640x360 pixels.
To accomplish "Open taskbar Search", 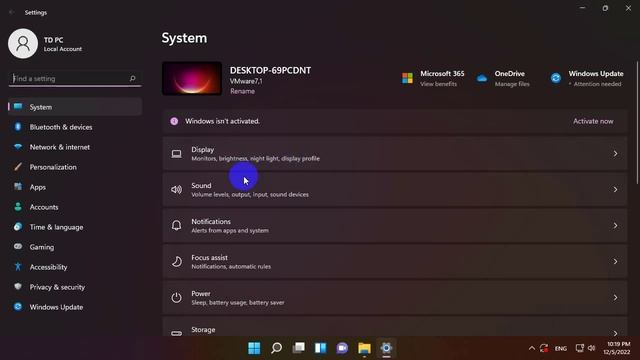I will [276, 348].
